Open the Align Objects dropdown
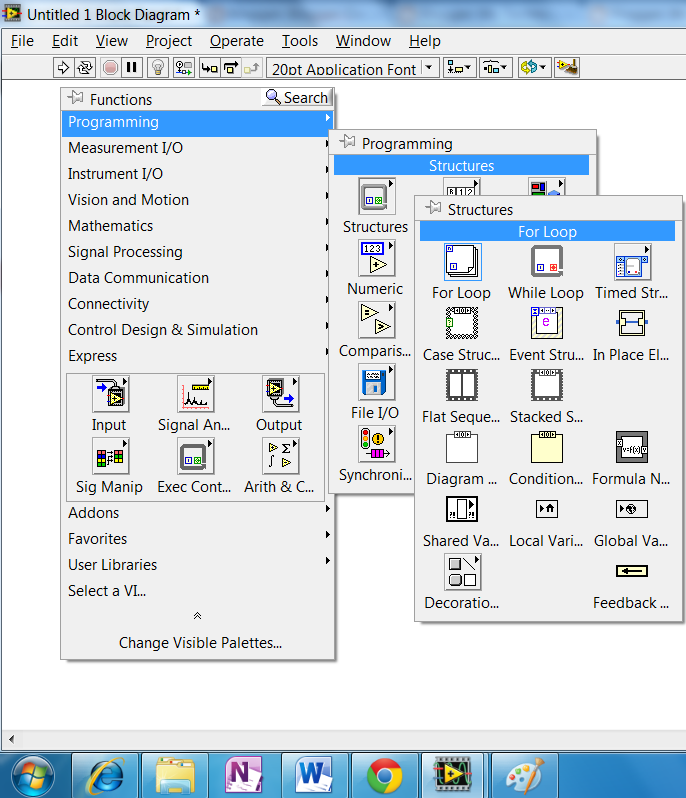 point(460,67)
